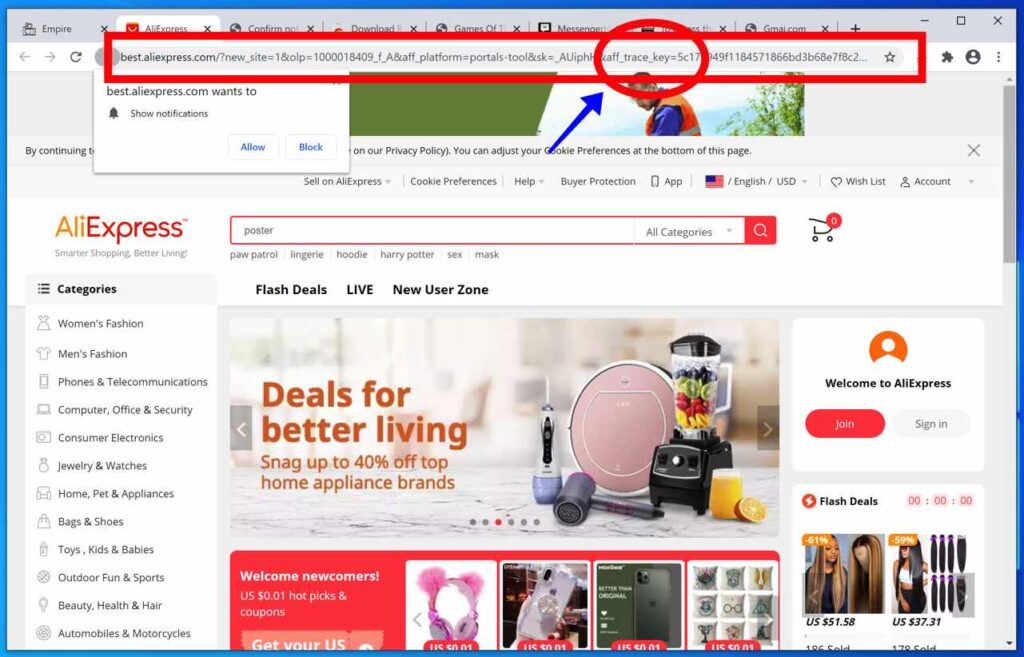Click the right carousel arrow
Image resolution: width=1024 pixels, height=657 pixels.
coord(768,428)
